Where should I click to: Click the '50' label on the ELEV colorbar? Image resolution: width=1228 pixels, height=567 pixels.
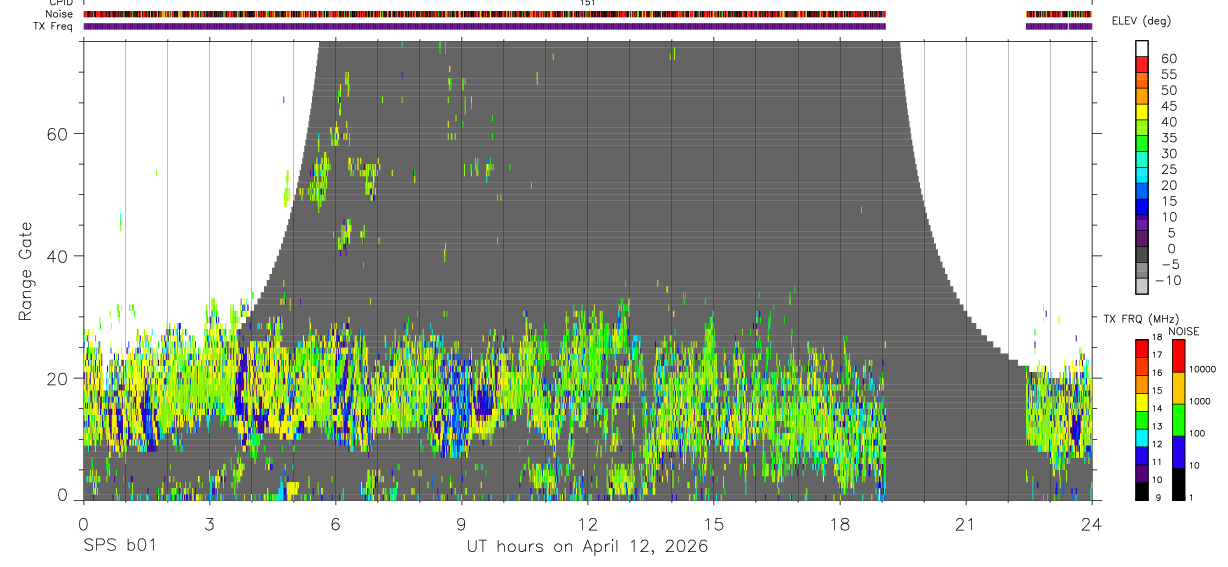click(1168, 90)
